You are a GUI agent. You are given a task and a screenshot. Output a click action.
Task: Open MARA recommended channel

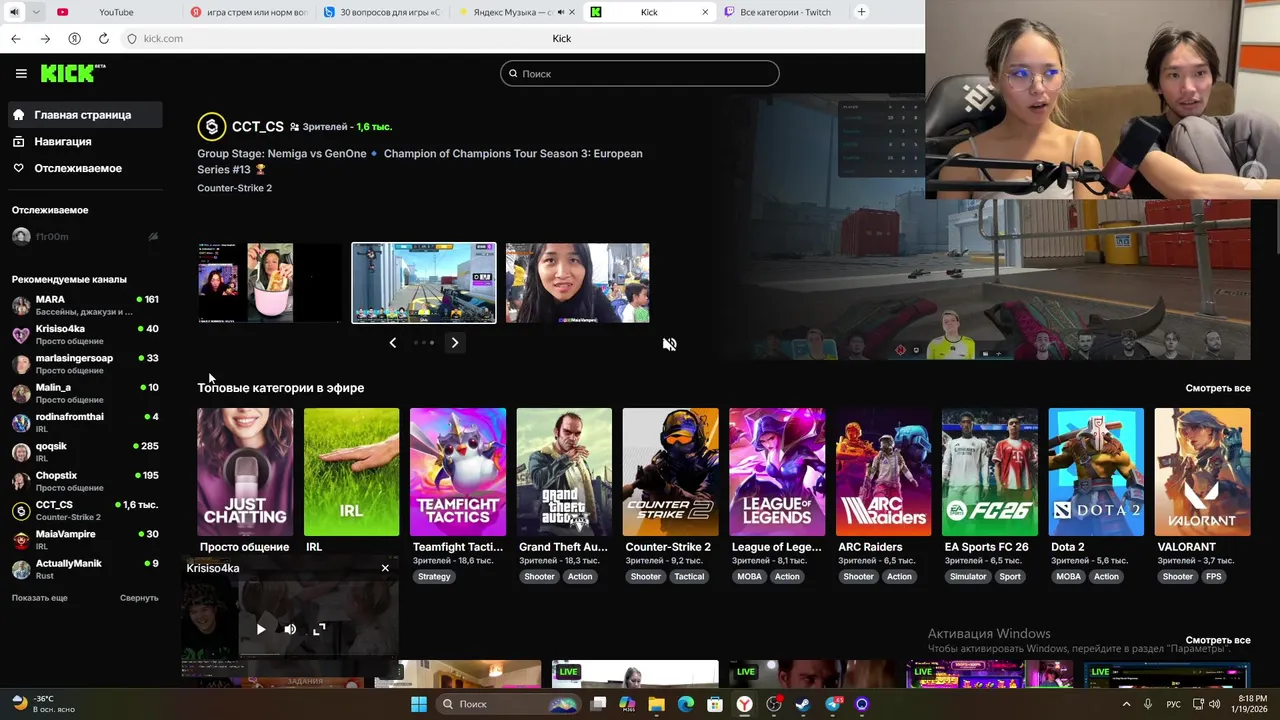86,305
